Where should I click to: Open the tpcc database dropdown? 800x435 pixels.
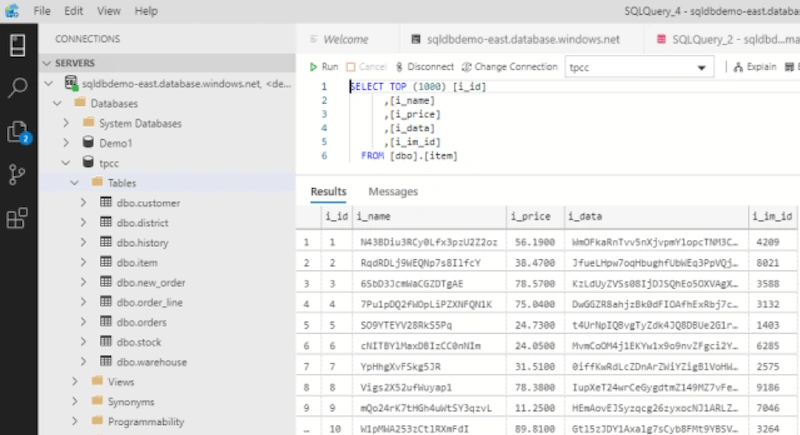(638, 67)
